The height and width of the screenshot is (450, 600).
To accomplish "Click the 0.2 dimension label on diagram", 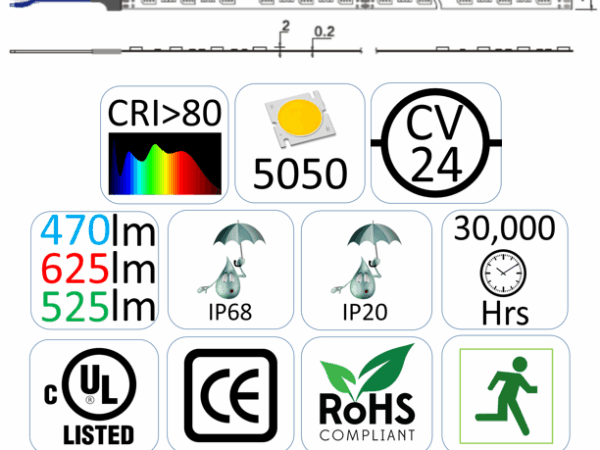I will tap(324, 33).
